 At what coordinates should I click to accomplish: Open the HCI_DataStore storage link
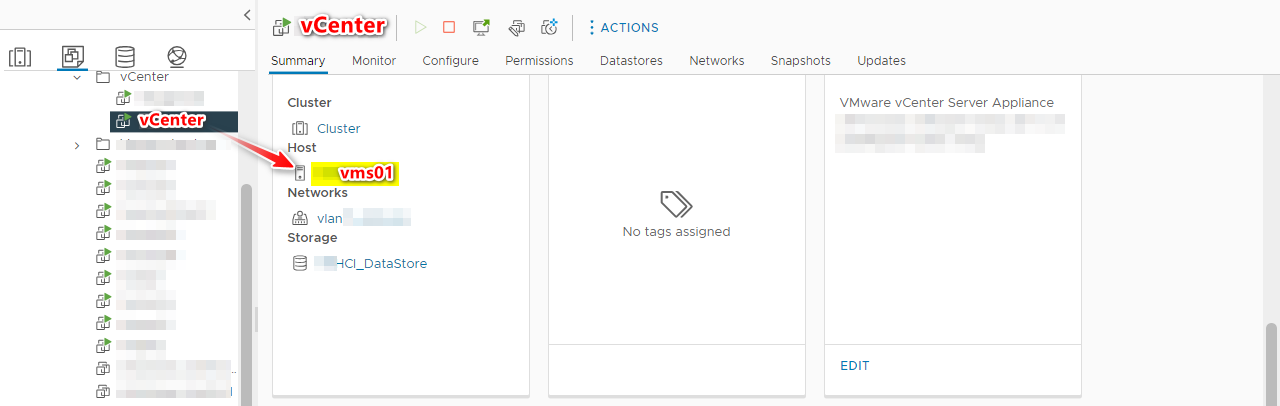(371, 264)
